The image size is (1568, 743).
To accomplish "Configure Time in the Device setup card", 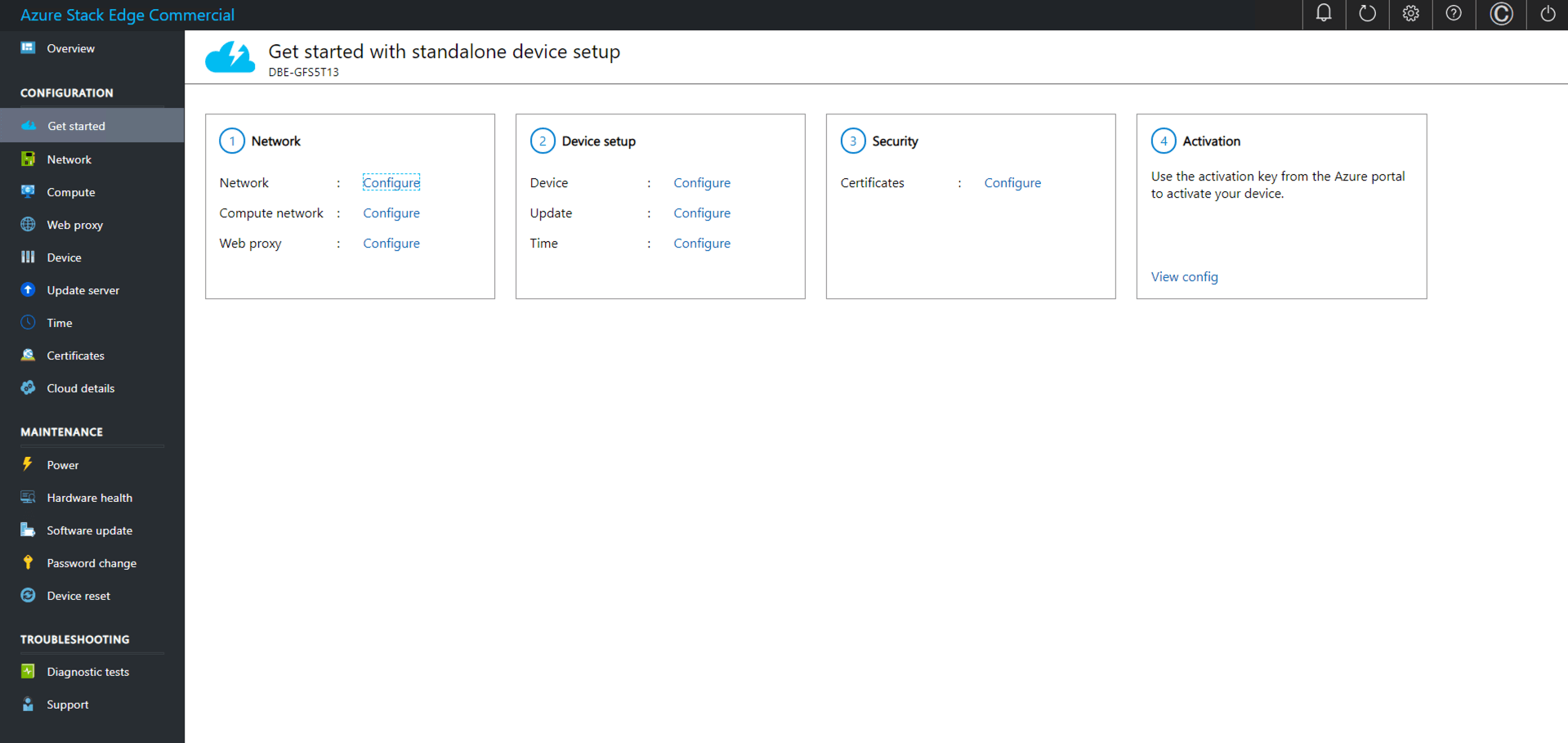I will tap(701, 243).
